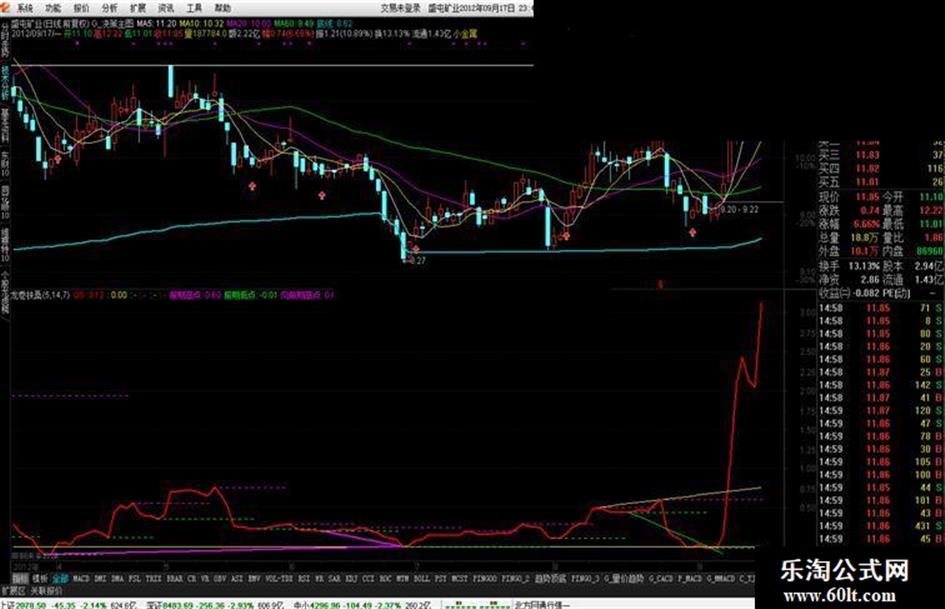
Task: Open the 系统 menu
Action: pyautogui.click(x=25, y=8)
